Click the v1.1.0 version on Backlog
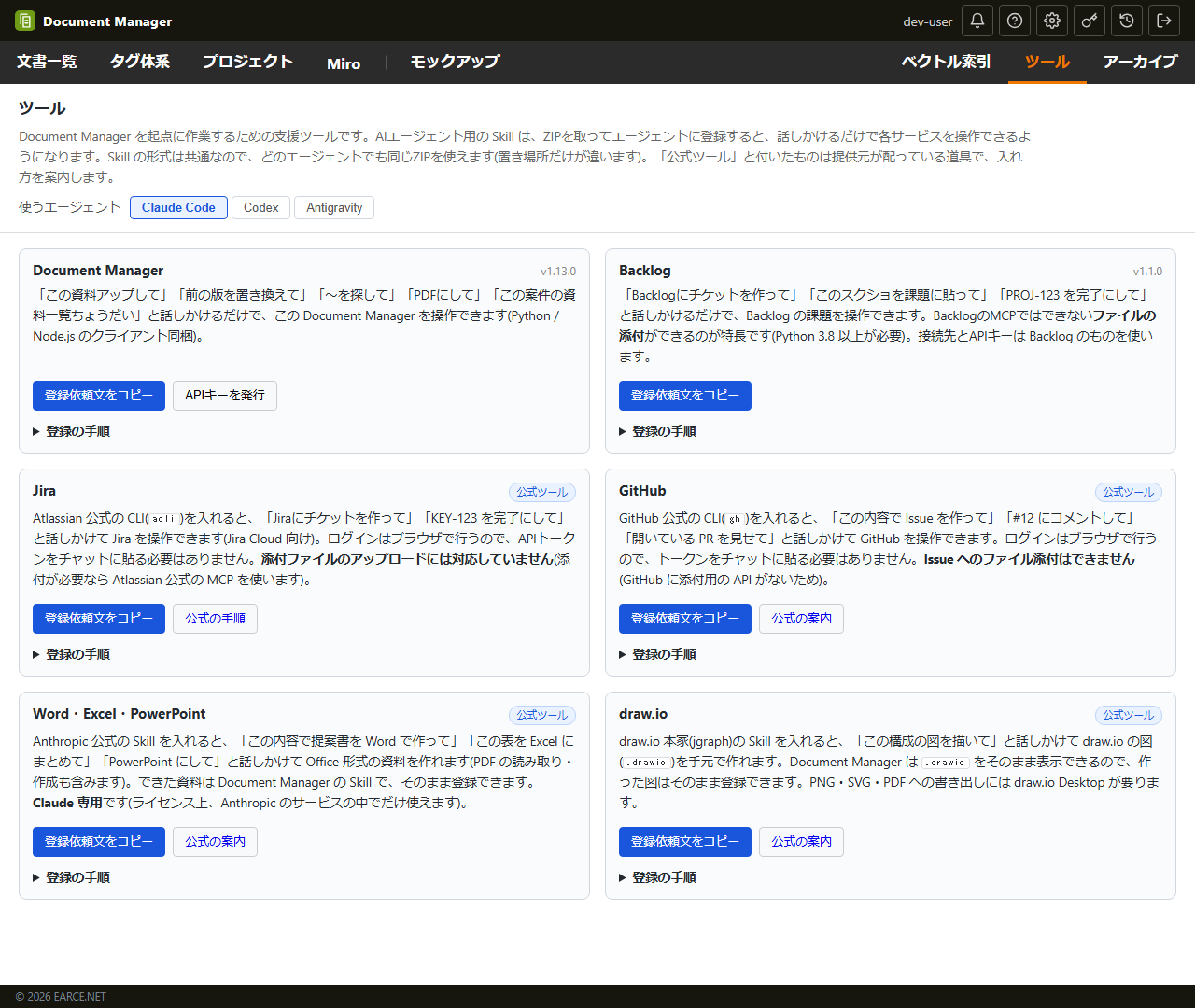This screenshot has width=1195, height=1008. click(1147, 272)
